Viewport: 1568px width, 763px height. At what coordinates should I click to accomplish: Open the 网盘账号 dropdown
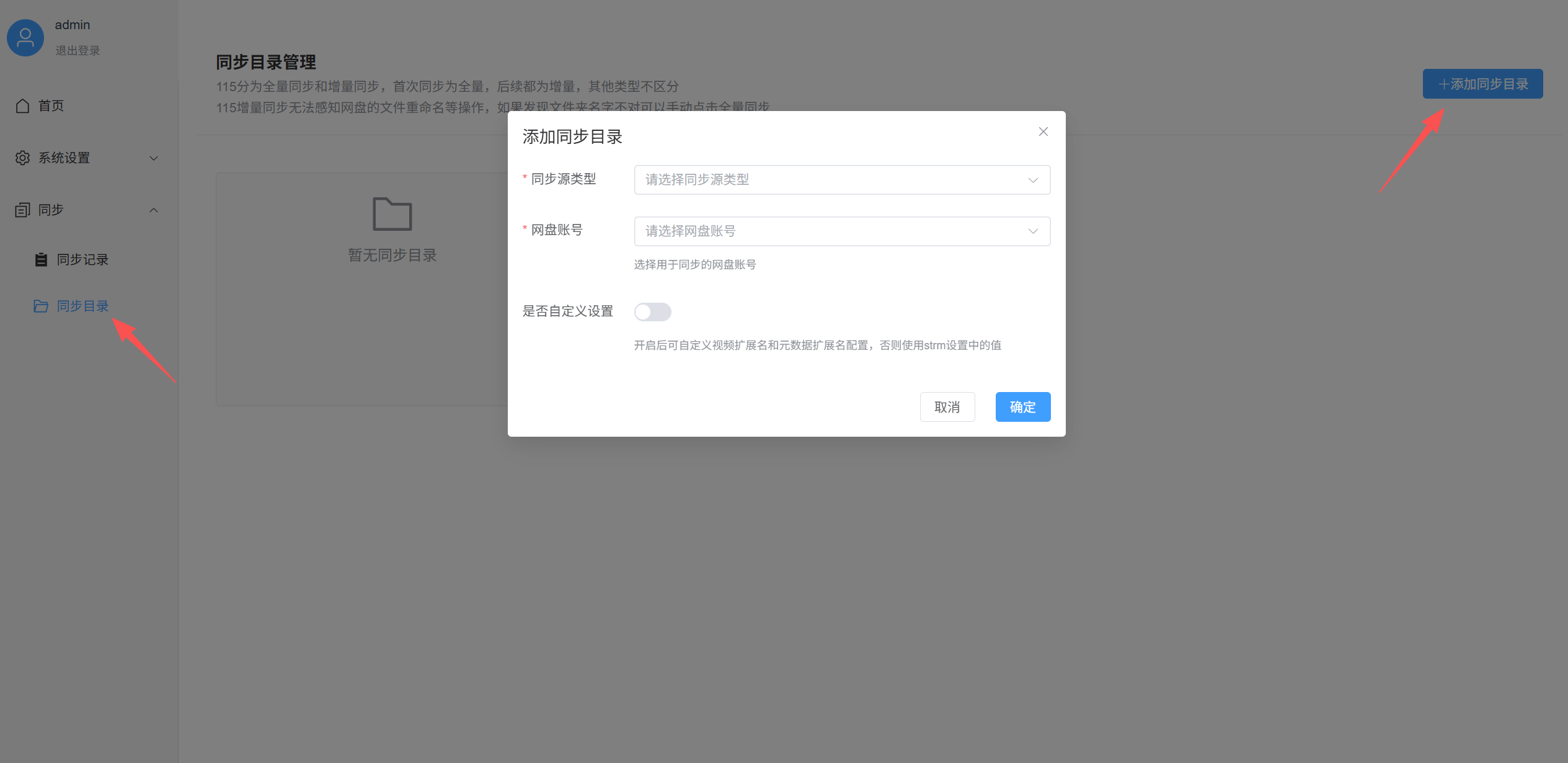[841, 231]
